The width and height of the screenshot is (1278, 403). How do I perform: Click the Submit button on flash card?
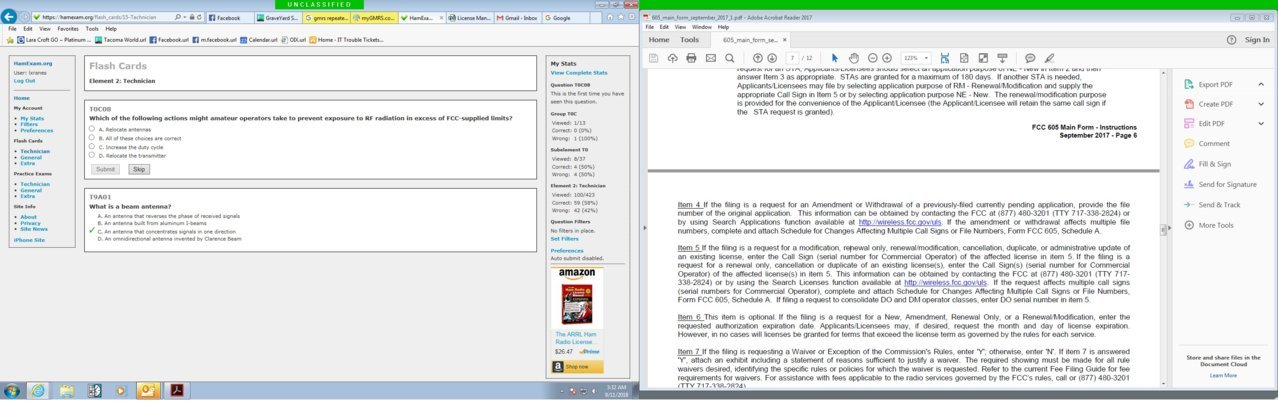click(x=105, y=170)
